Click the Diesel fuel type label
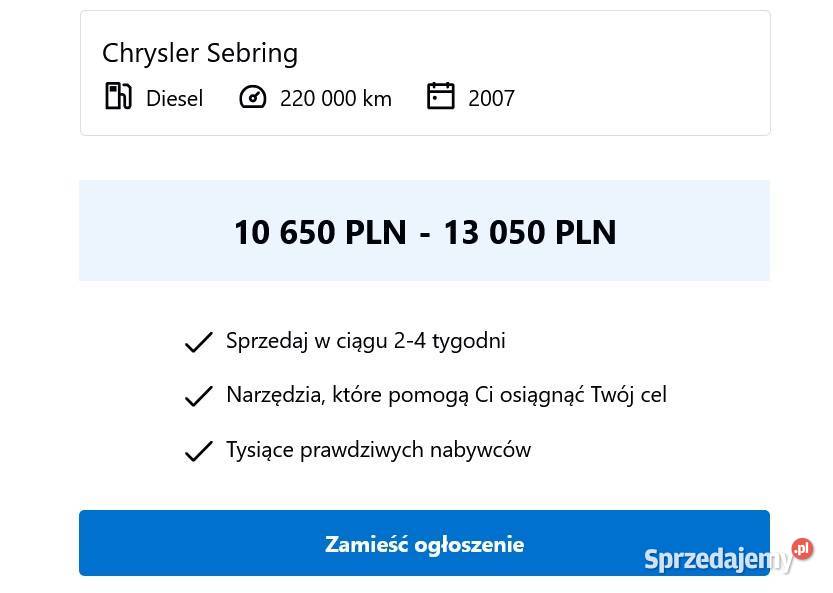Screen dimensions: 833x593 174,98
